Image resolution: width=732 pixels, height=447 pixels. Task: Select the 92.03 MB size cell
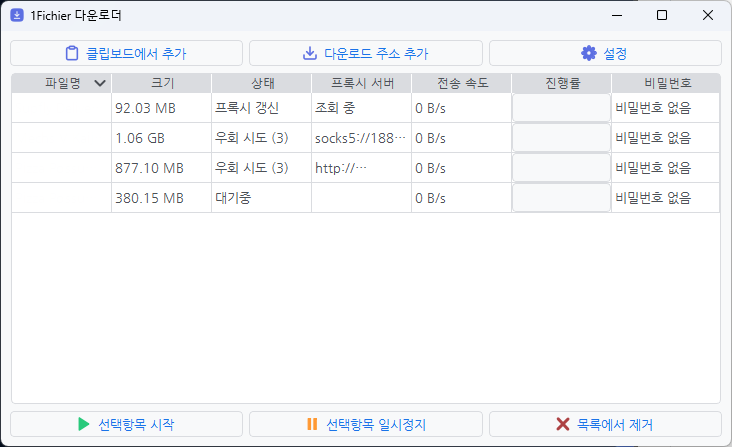[162, 108]
